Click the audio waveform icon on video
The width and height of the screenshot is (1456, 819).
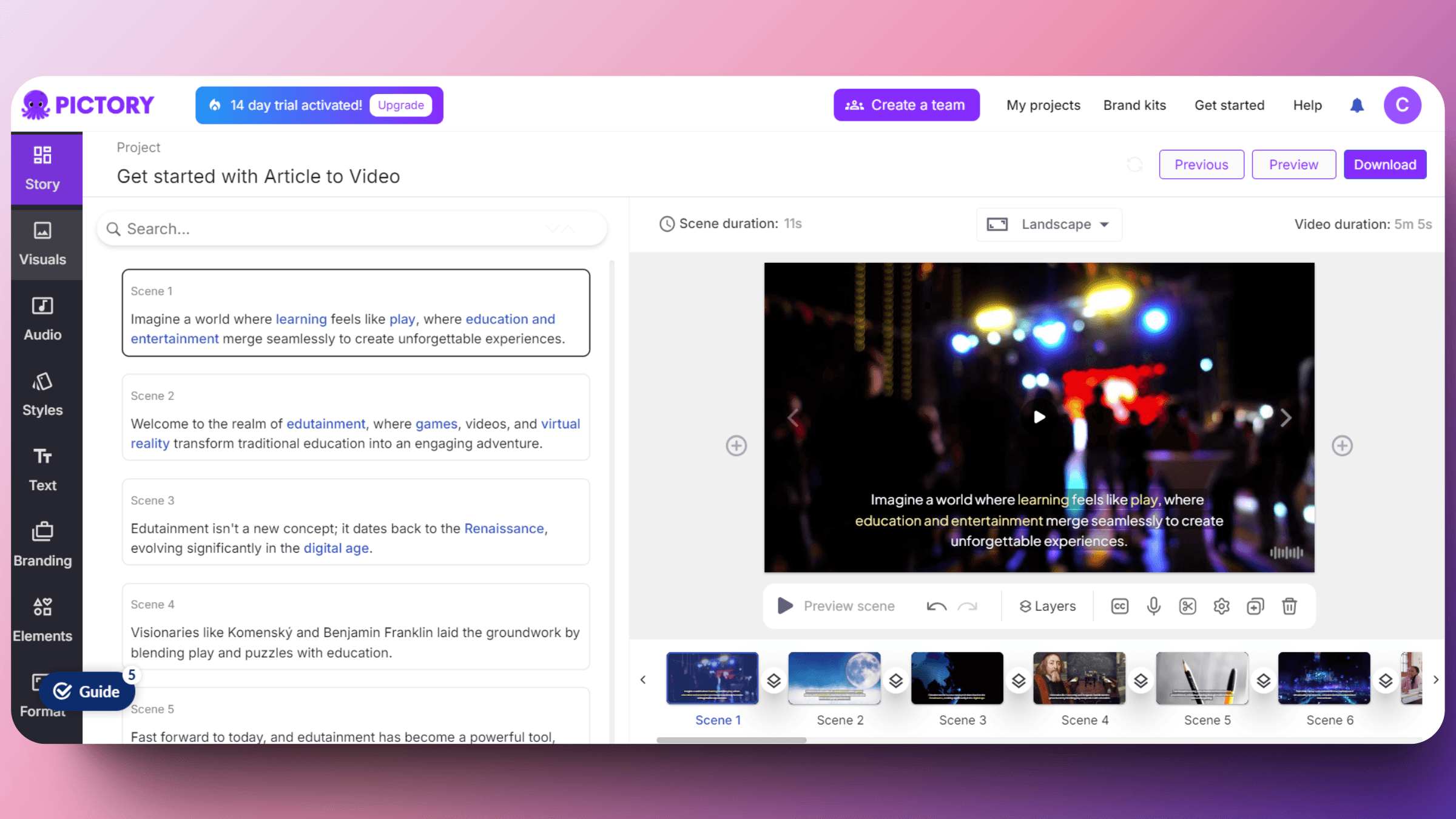point(1286,553)
